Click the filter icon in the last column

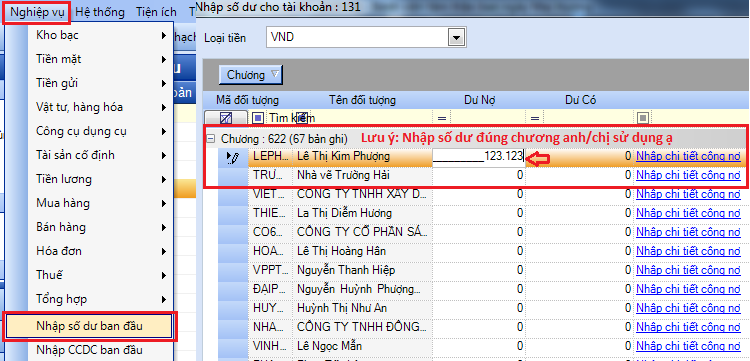click(x=642, y=118)
